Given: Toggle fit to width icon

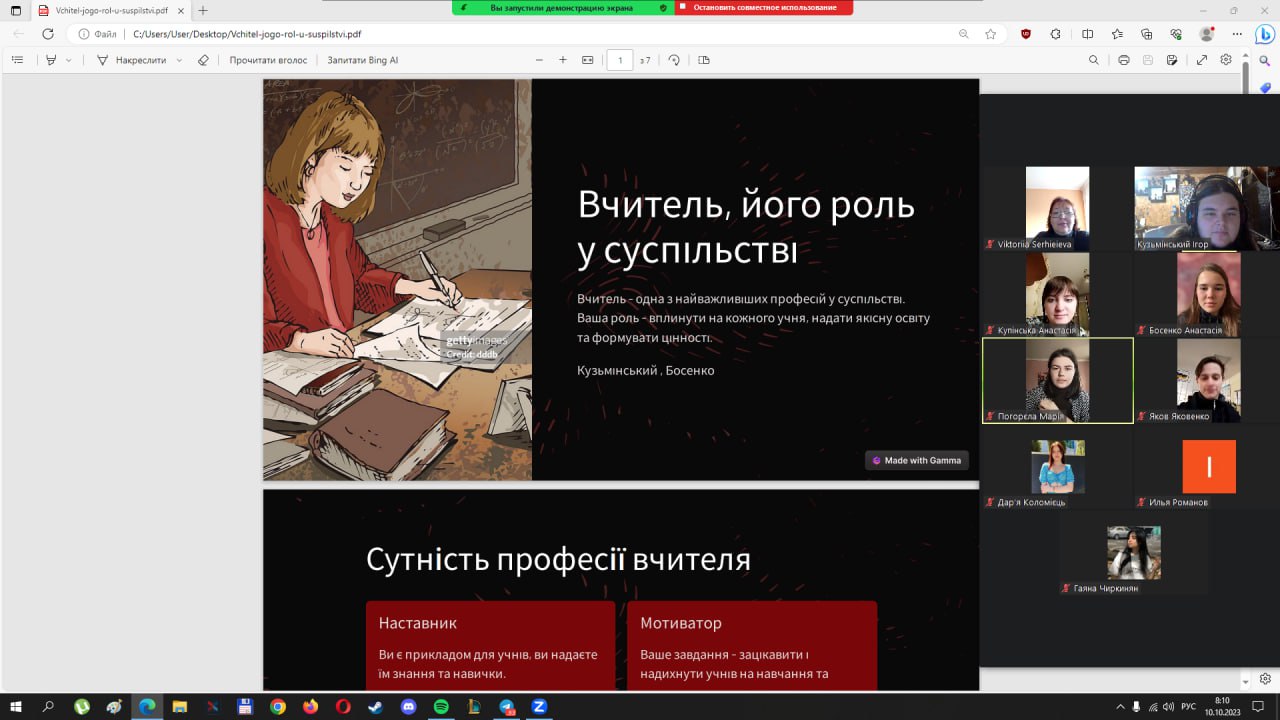Looking at the screenshot, I should (x=588, y=60).
